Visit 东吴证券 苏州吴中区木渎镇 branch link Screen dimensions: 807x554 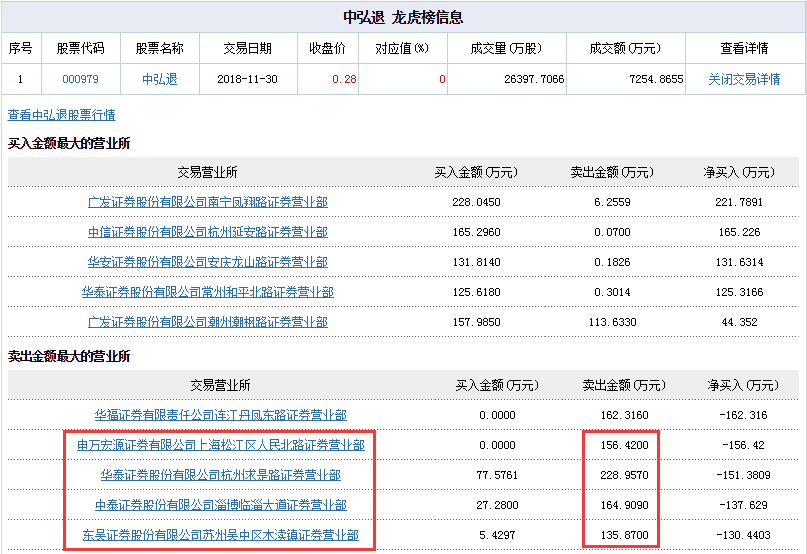pos(220,535)
